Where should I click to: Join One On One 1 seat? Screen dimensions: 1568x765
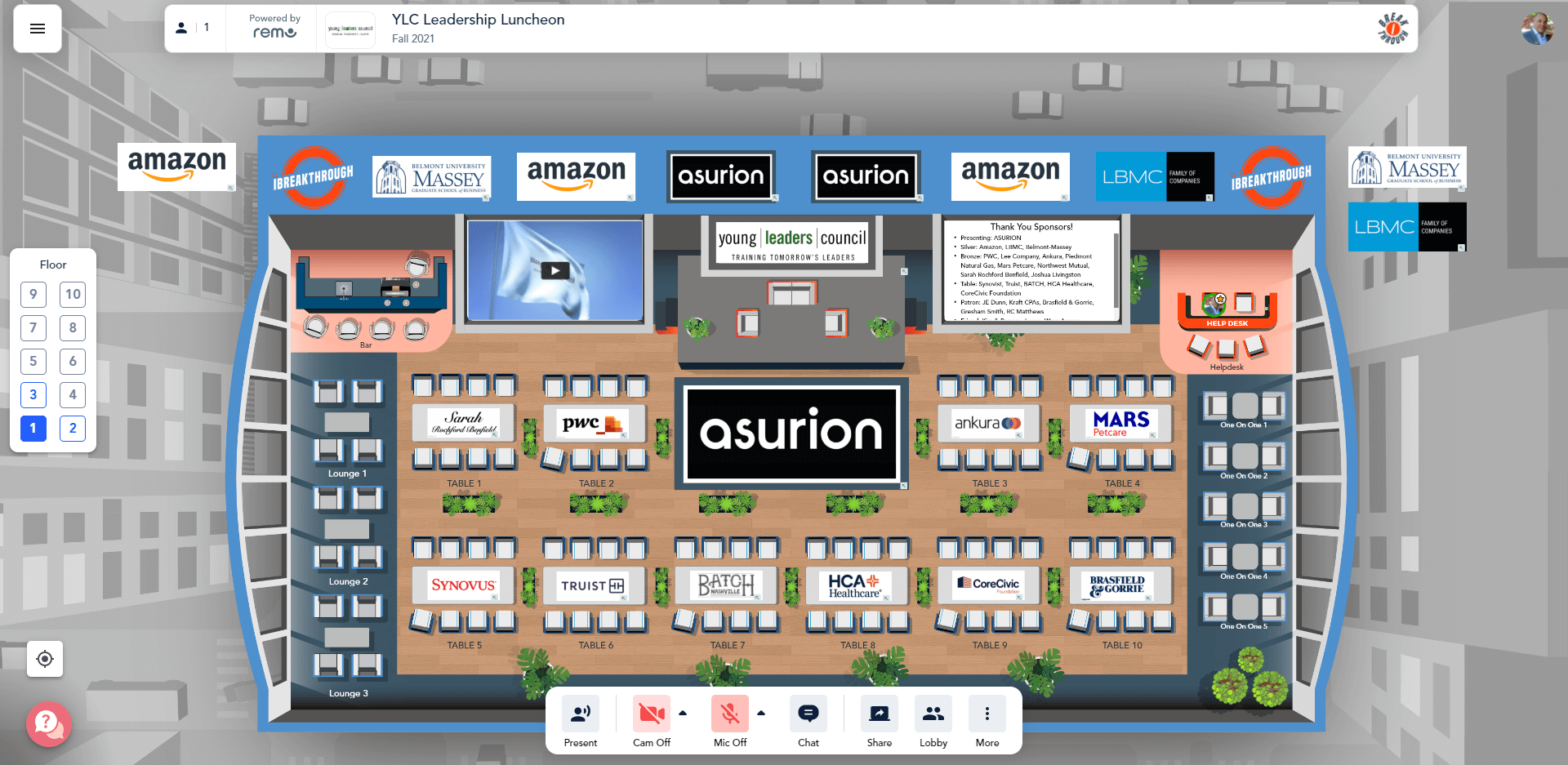(x=1244, y=406)
